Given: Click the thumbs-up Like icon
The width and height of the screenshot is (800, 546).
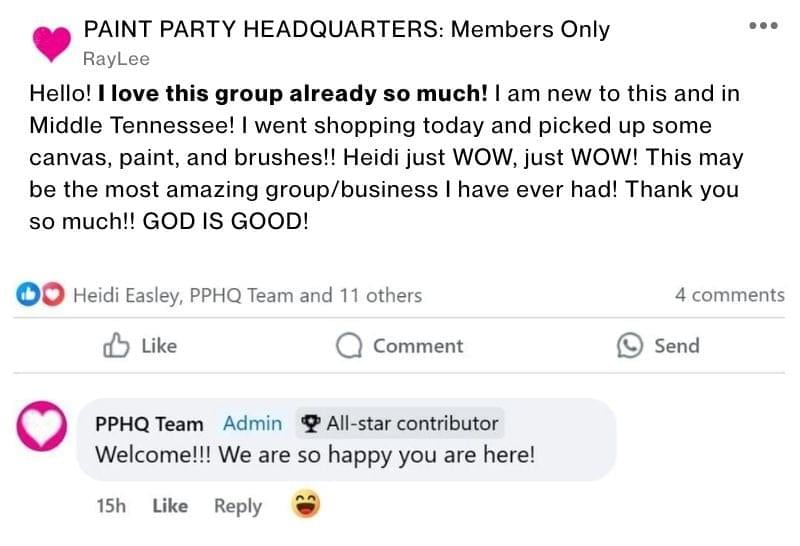Looking at the screenshot, I should (117, 346).
